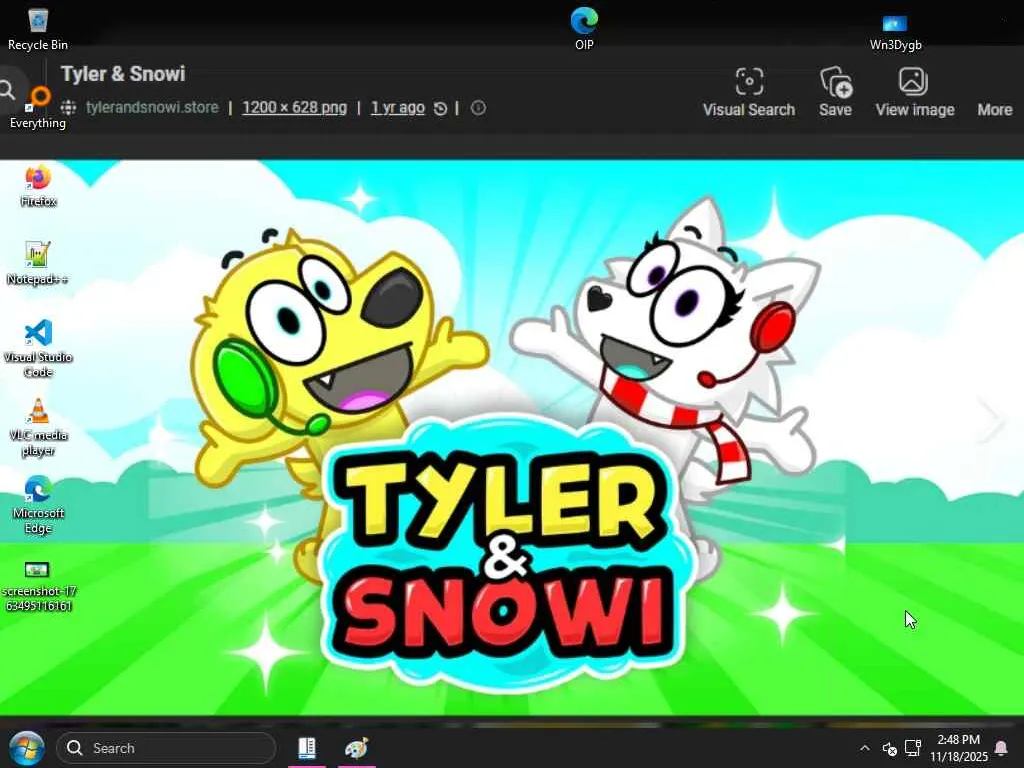Open the More options menu
The width and height of the screenshot is (1024, 768).
995,109
